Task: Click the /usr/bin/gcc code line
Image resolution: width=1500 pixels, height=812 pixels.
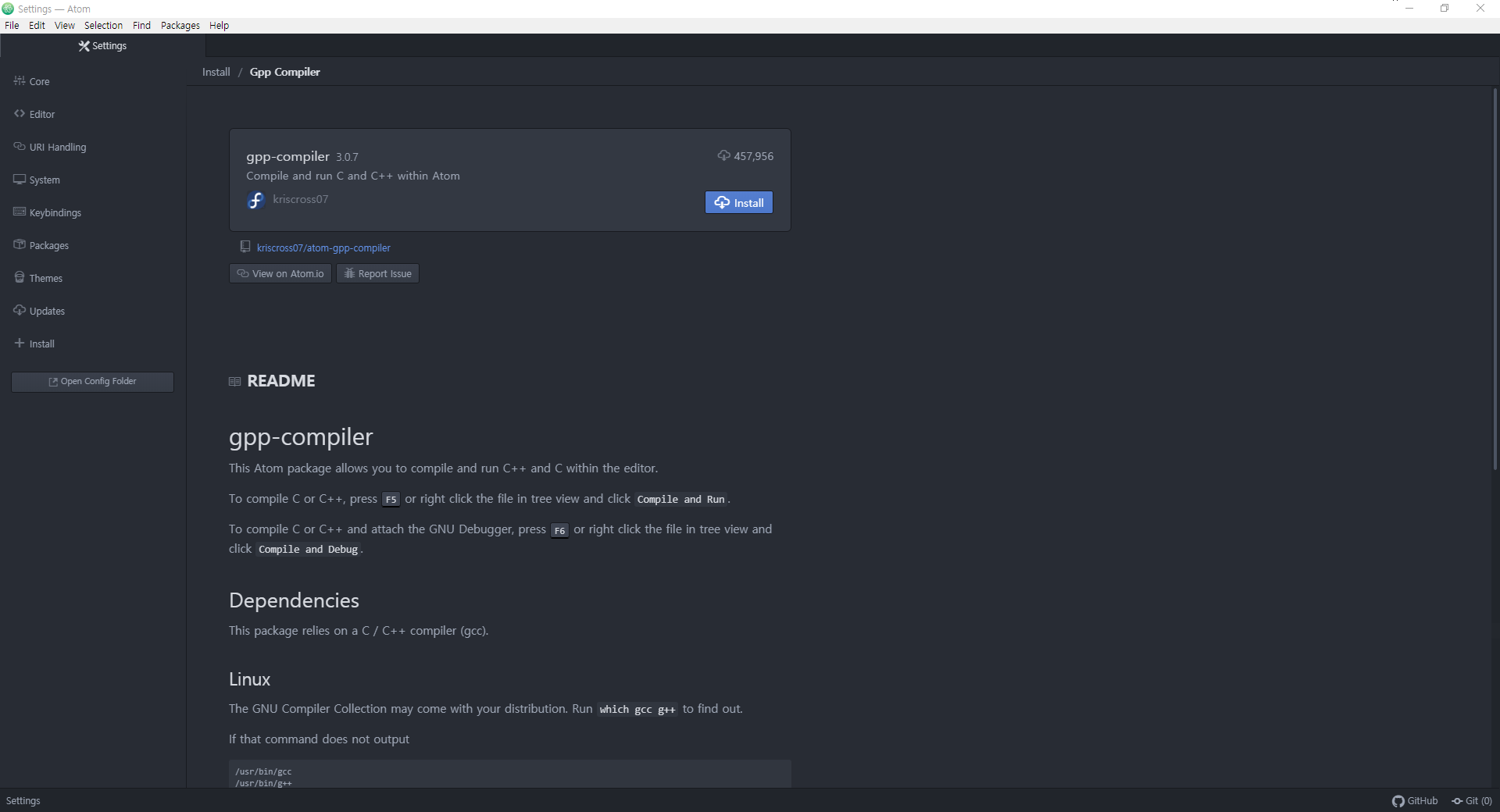Action: 263,771
